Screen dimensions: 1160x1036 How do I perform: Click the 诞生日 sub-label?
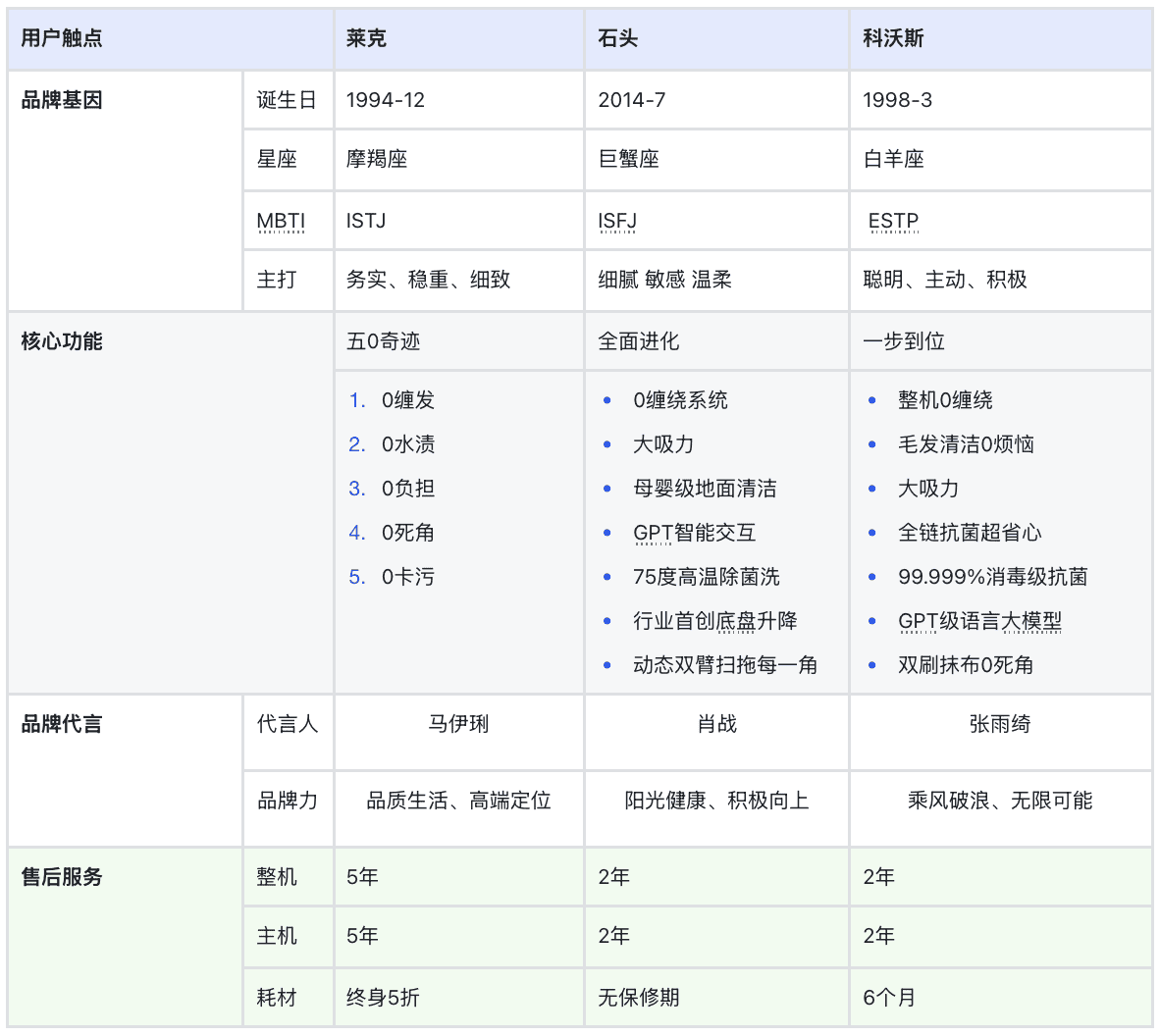point(289,100)
